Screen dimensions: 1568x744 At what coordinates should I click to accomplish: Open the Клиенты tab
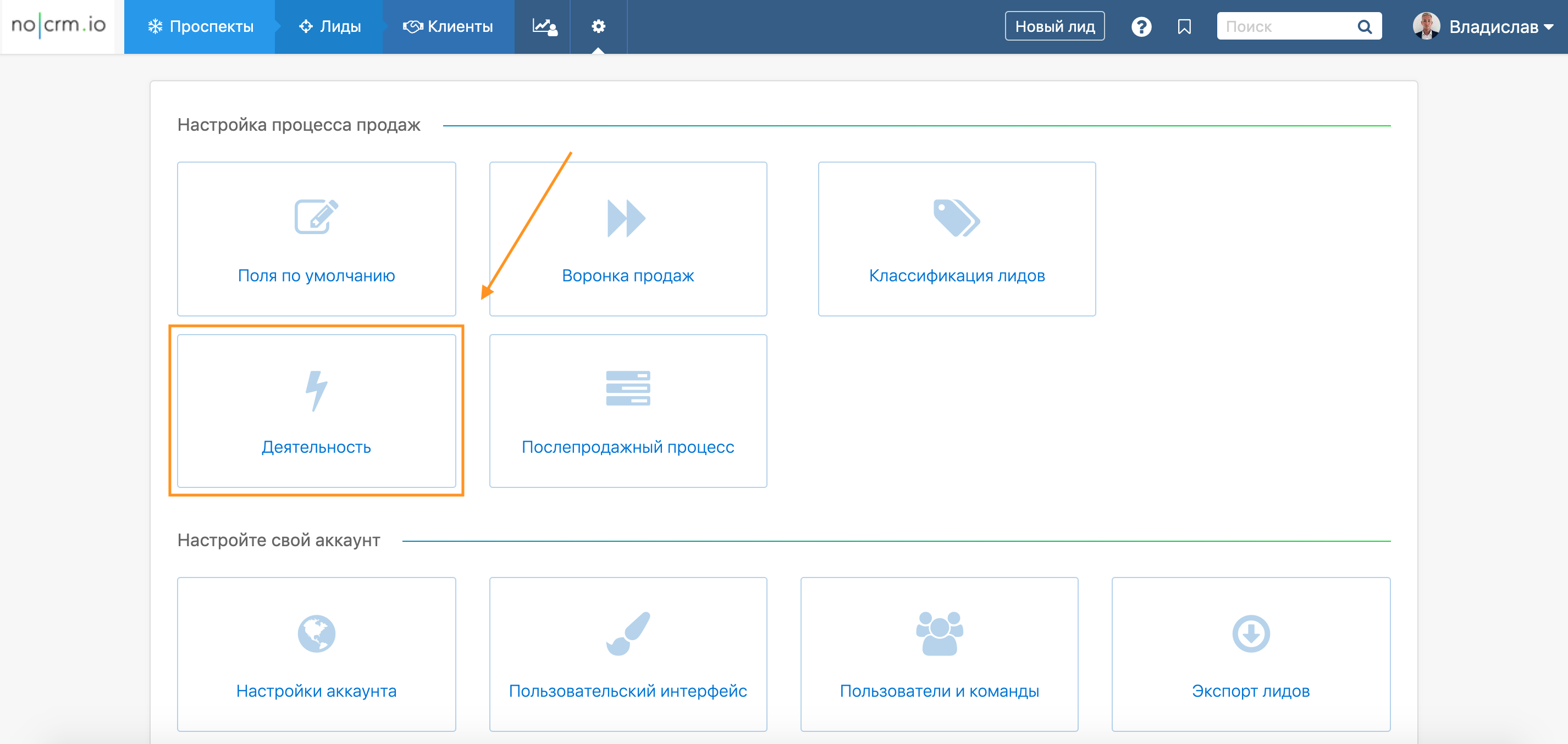448,27
